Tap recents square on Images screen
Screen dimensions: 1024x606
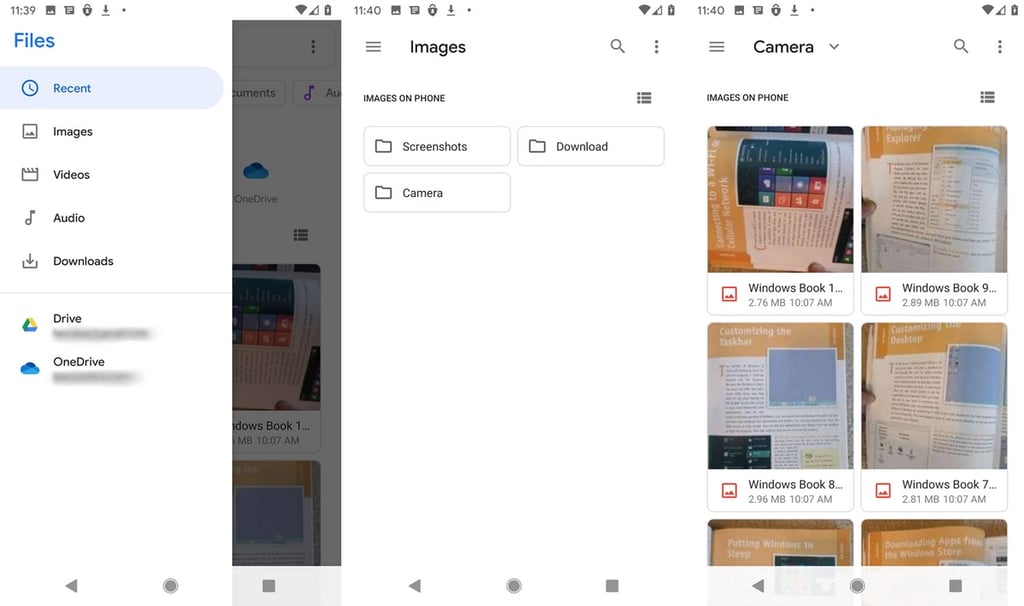coord(612,586)
